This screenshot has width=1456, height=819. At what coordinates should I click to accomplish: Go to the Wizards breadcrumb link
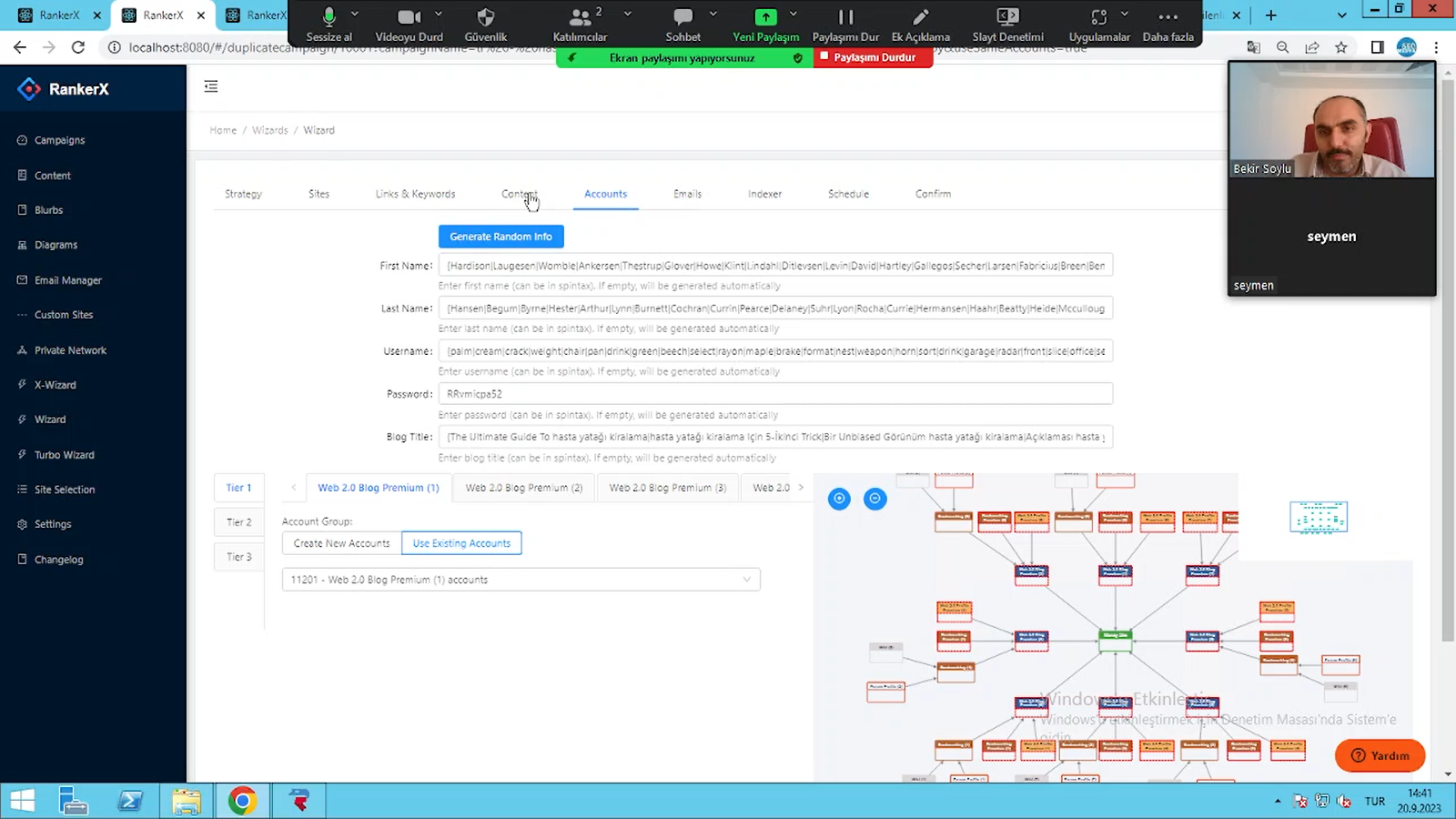pos(269,130)
